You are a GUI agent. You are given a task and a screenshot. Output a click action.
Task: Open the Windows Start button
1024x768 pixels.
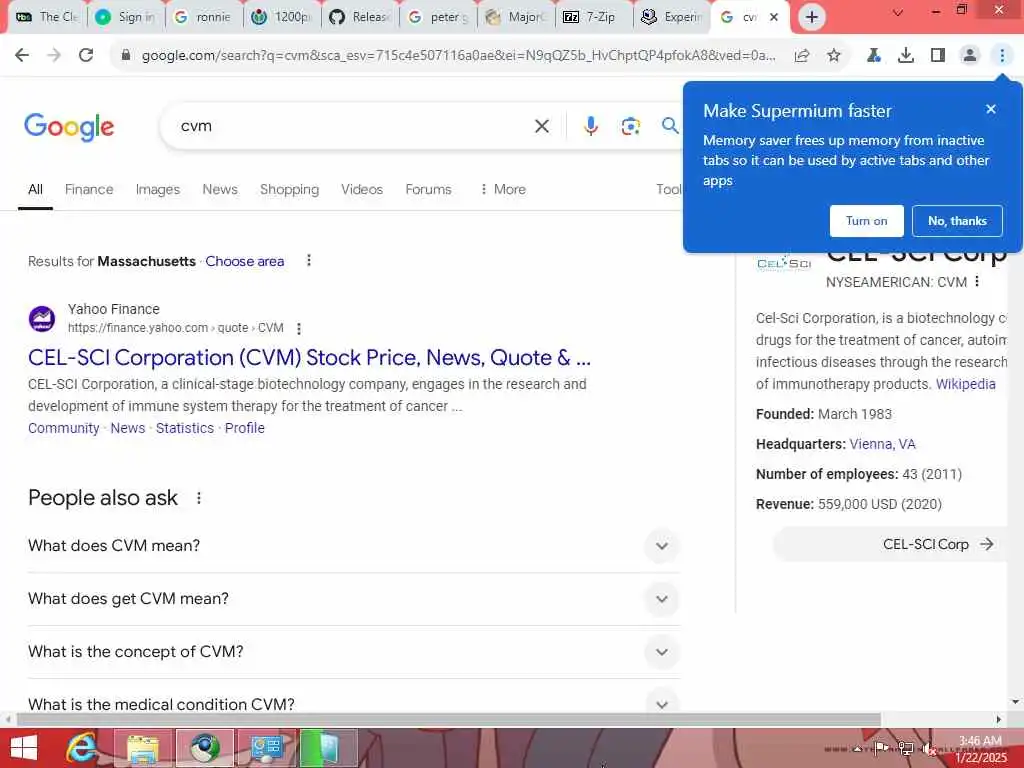24,748
